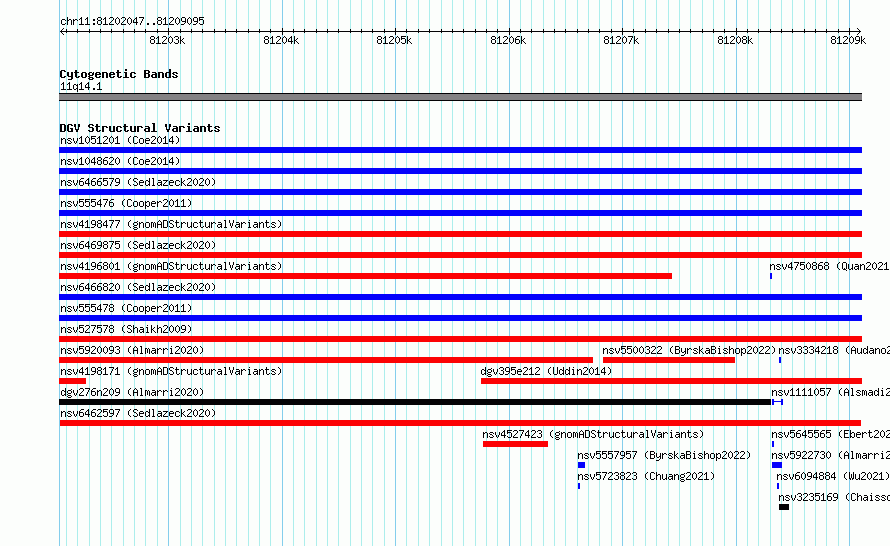Click the blue bar of nsv1051201

[460, 150]
